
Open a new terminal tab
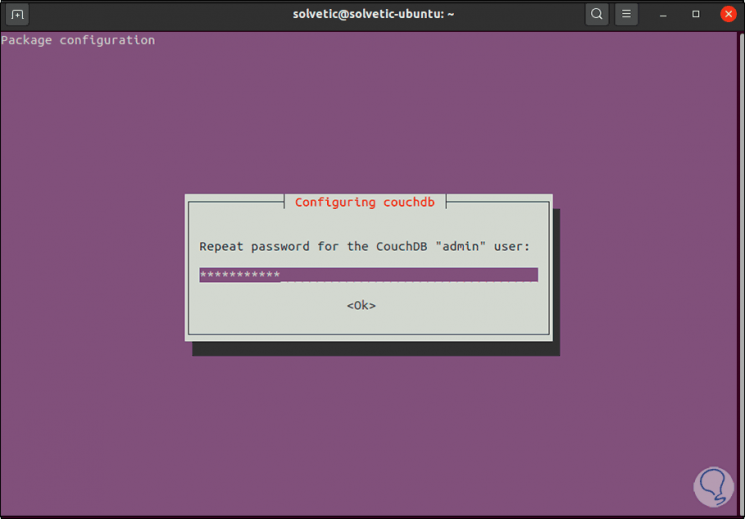17,14
